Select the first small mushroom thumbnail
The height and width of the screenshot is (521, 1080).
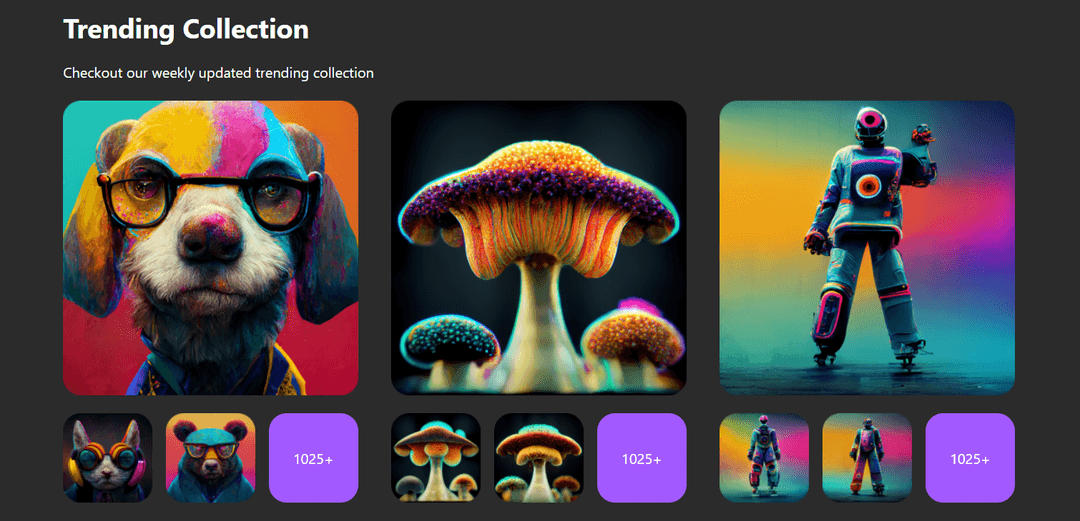click(435, 458)
